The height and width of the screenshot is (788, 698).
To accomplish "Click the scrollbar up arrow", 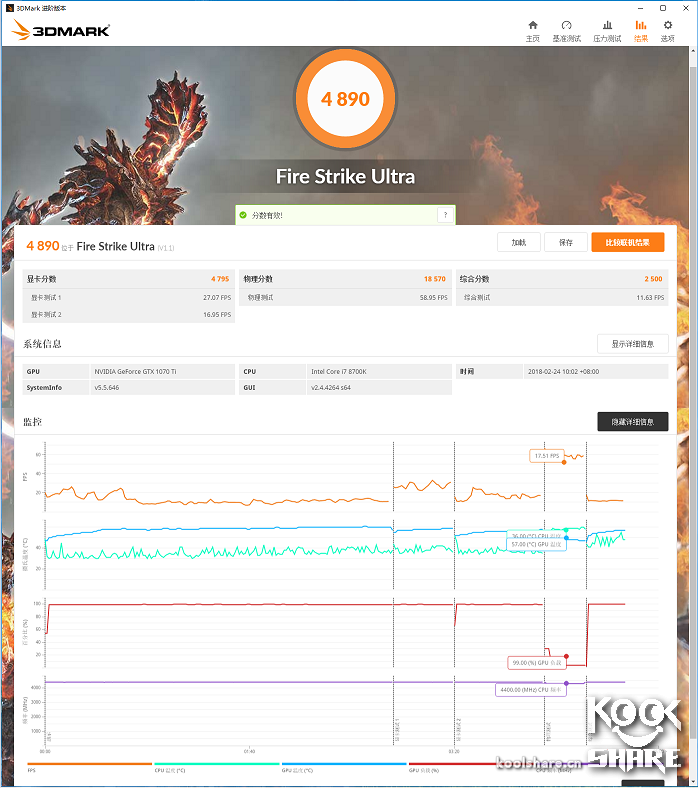I will [x=693, y=50].
